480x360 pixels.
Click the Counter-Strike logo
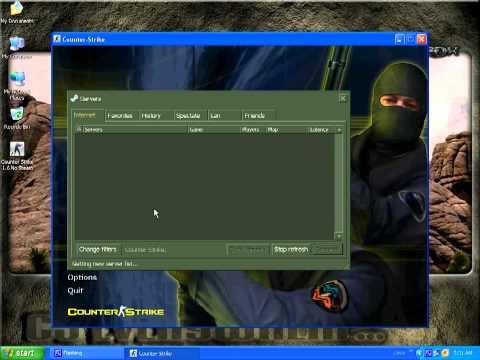pos(116,312)
